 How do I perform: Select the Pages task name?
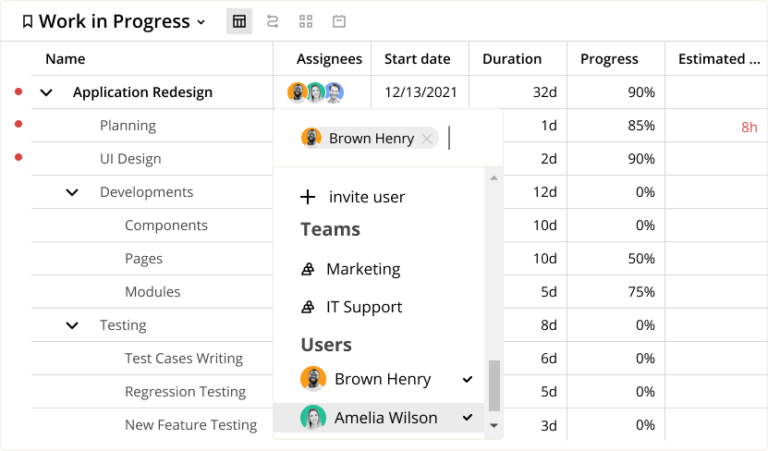pyautogui.click(x=144, y=259)
